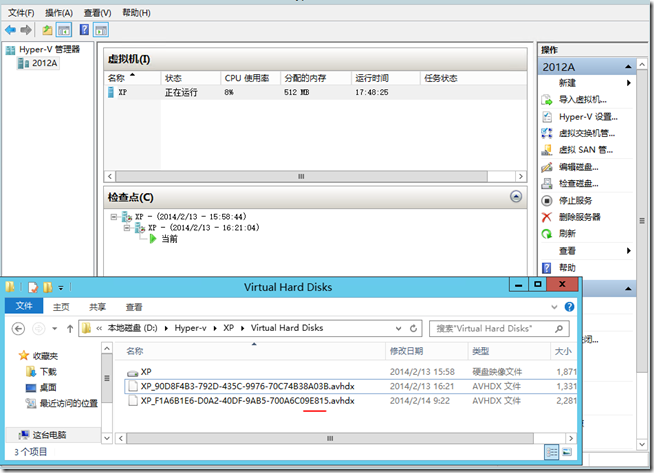Select checkpoint XP - (2014/2/13 - 16:21:04)
Viewport: 654px width, 473px height.
click(204, 228)
